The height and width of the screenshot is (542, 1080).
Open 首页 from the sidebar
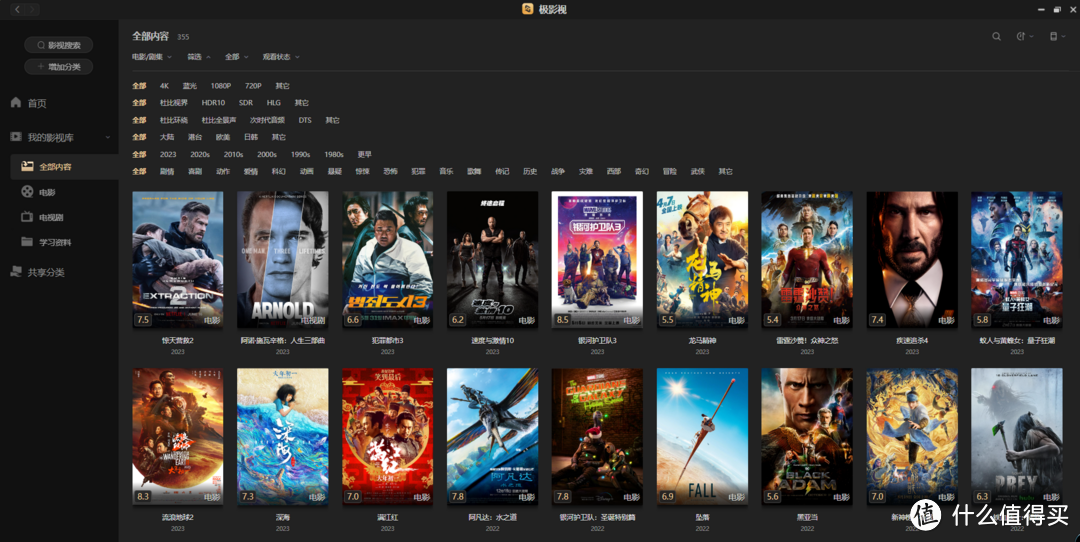[37, 103]
